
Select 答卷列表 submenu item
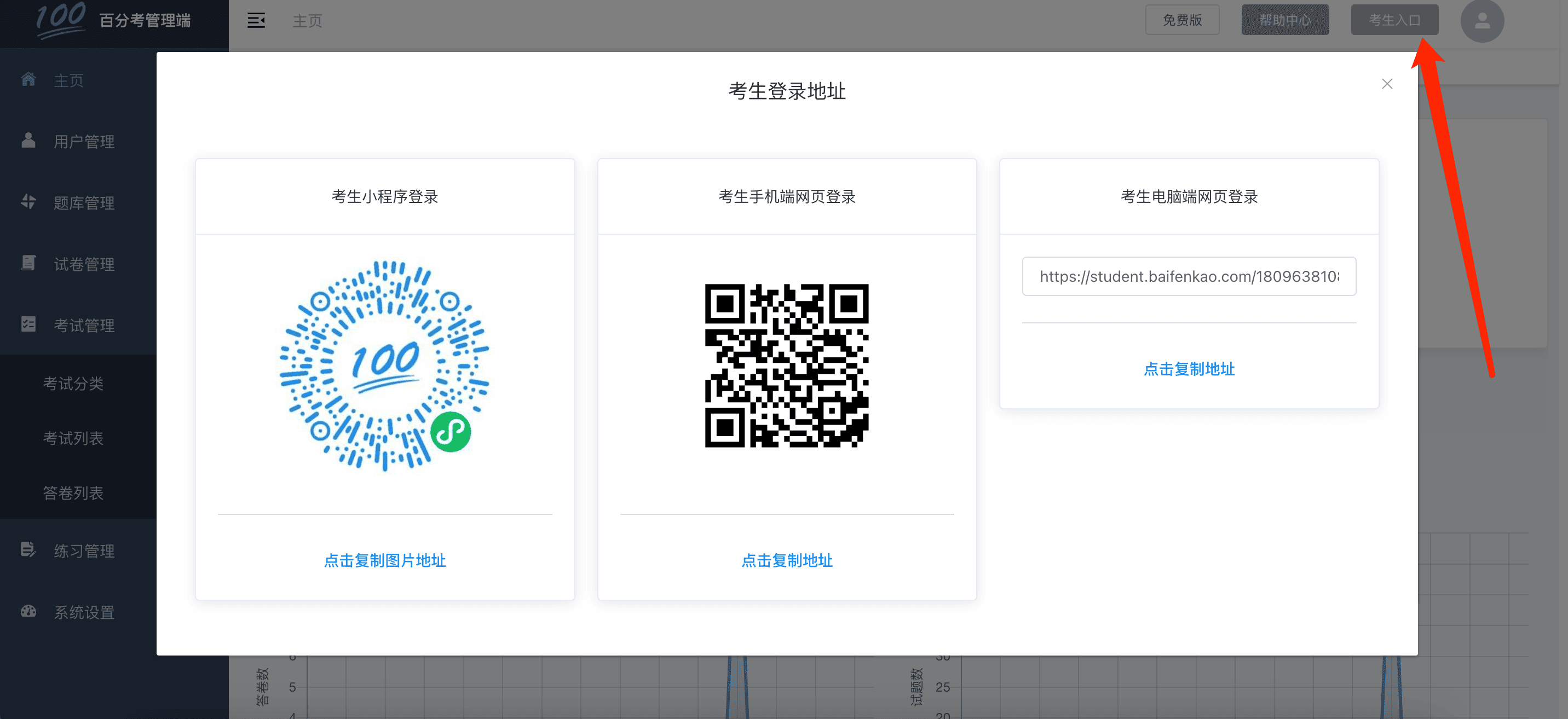tap(73, 494)
